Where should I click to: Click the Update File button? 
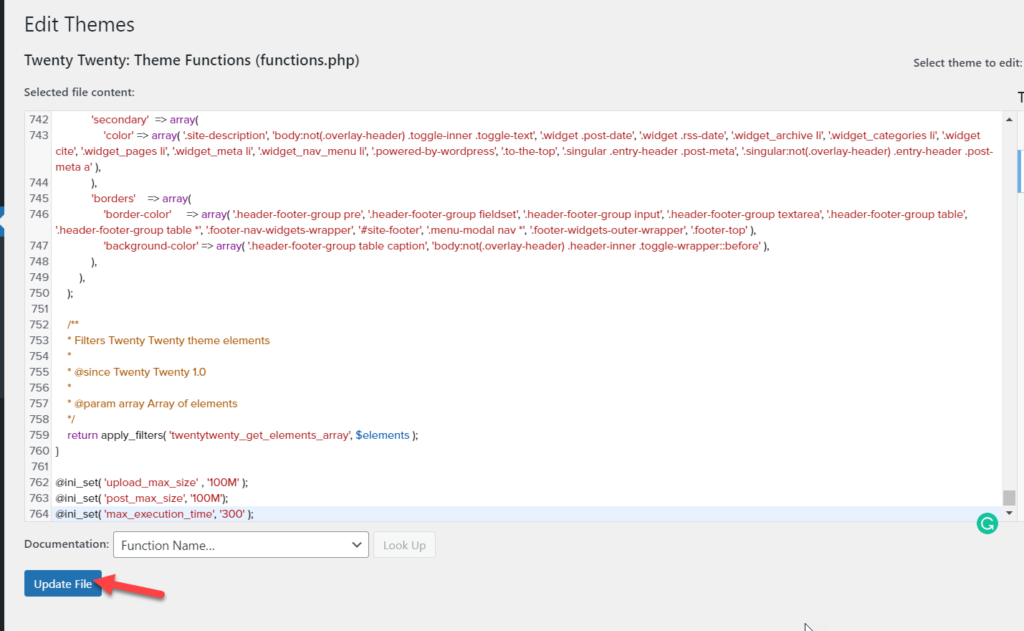(x=63, y=583)
